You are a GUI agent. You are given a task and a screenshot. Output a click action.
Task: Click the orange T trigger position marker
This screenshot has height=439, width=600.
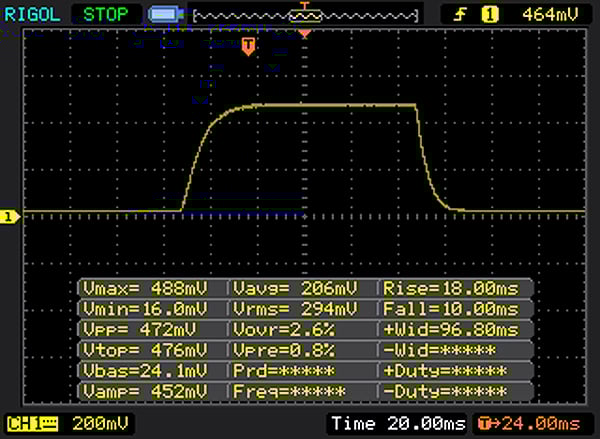248,46
